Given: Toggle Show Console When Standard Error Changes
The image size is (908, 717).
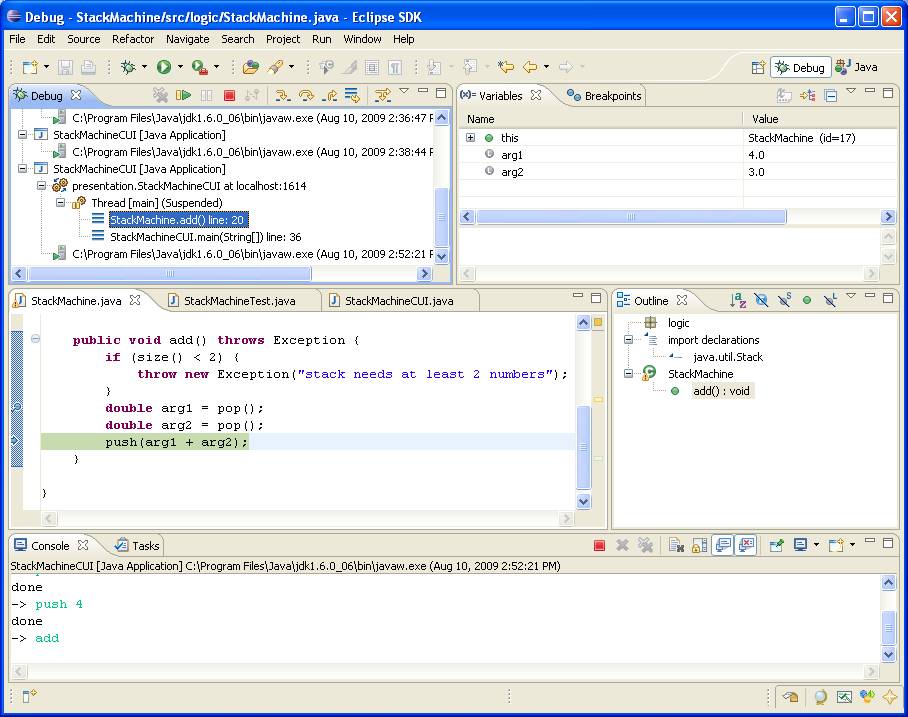Looking at the screenshot, I should [746, 545].
